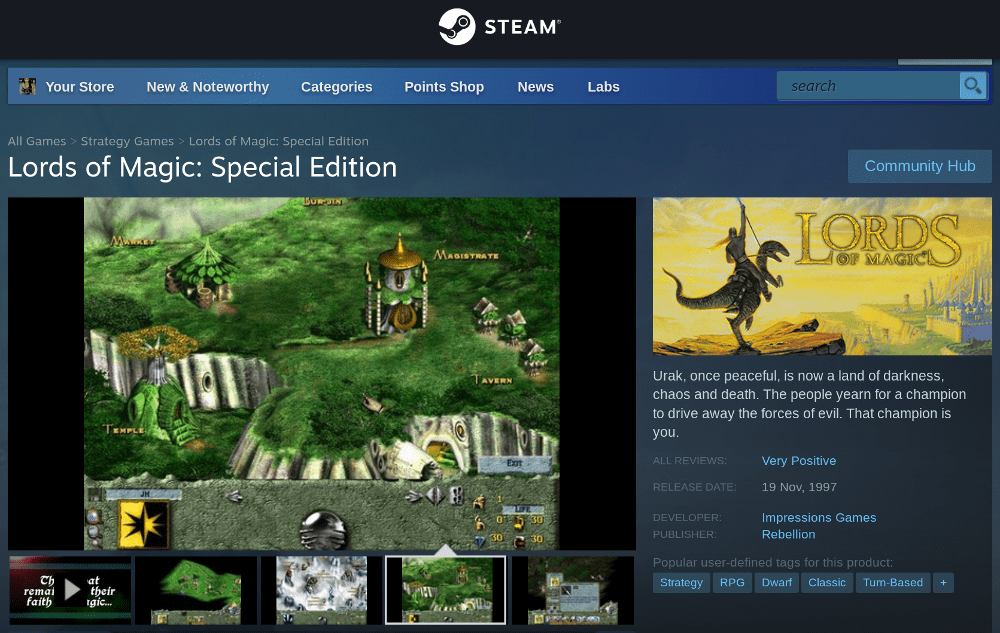Select the Turn-Based tag
This screenshot has width=1000, height=633.
tap(892, 582)
